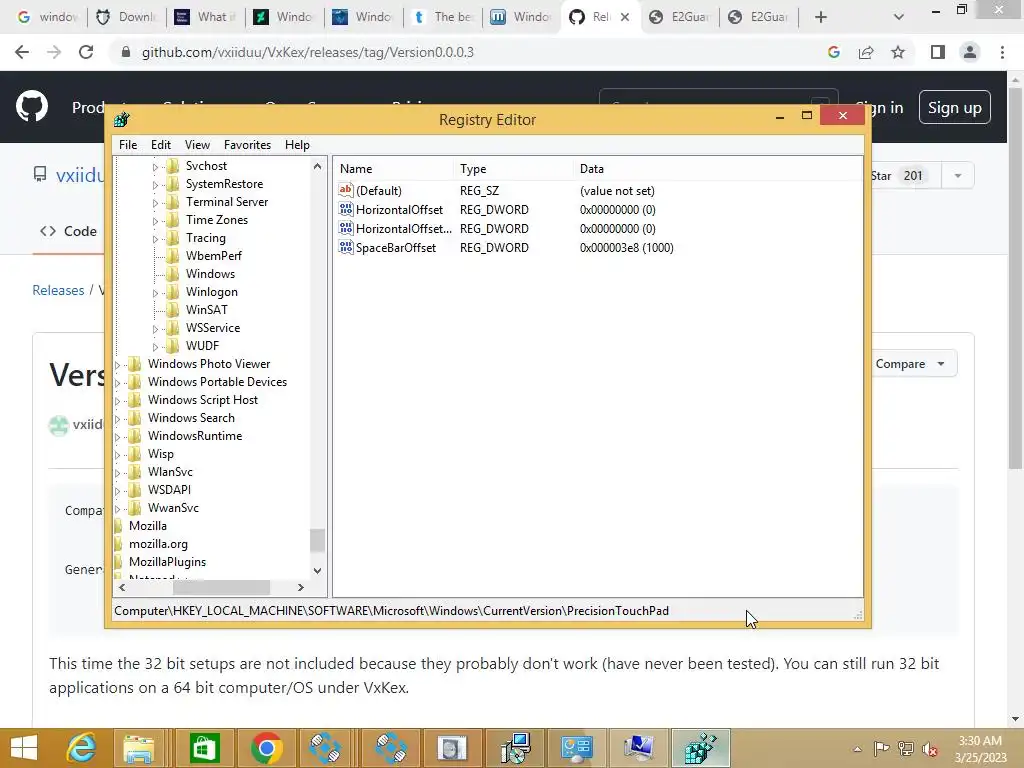Open the Chrome profile avatar icon
This screenshot has height=768, width=1024.
(x=970, y=52)
